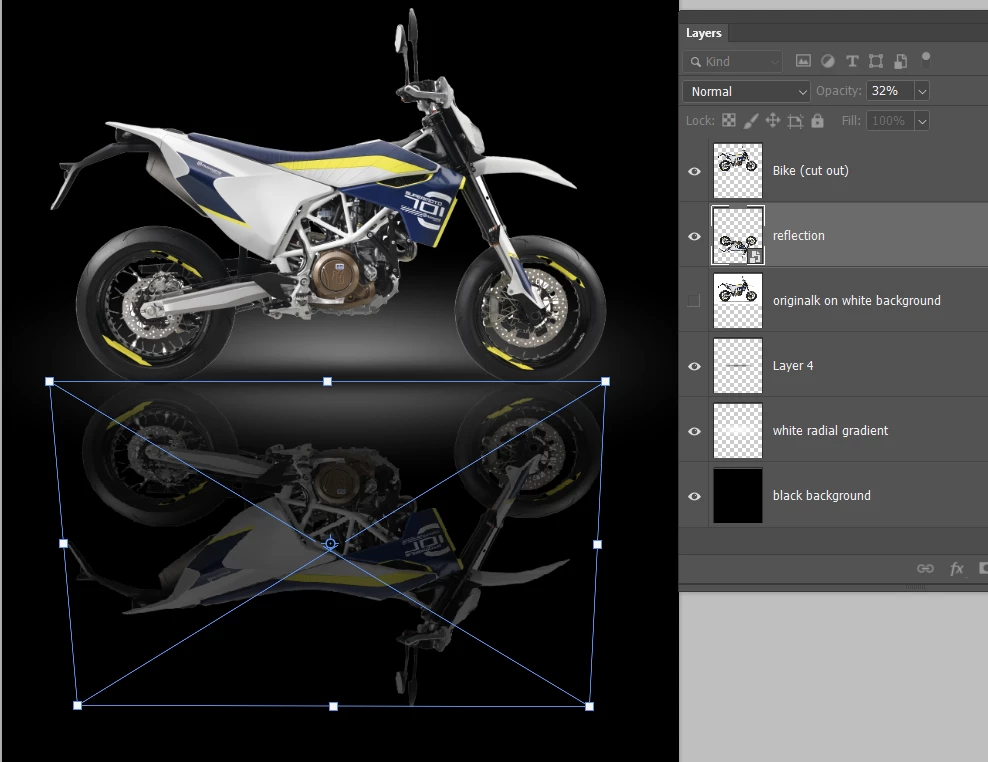Click the Layer 4 name
This screenshot has width=988, height=762.
[x=793, y=366]
